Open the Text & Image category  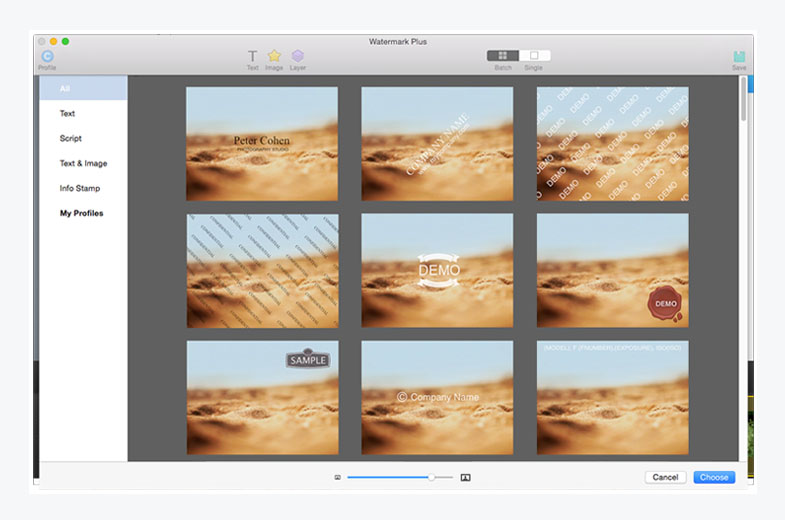pos(83,163)
